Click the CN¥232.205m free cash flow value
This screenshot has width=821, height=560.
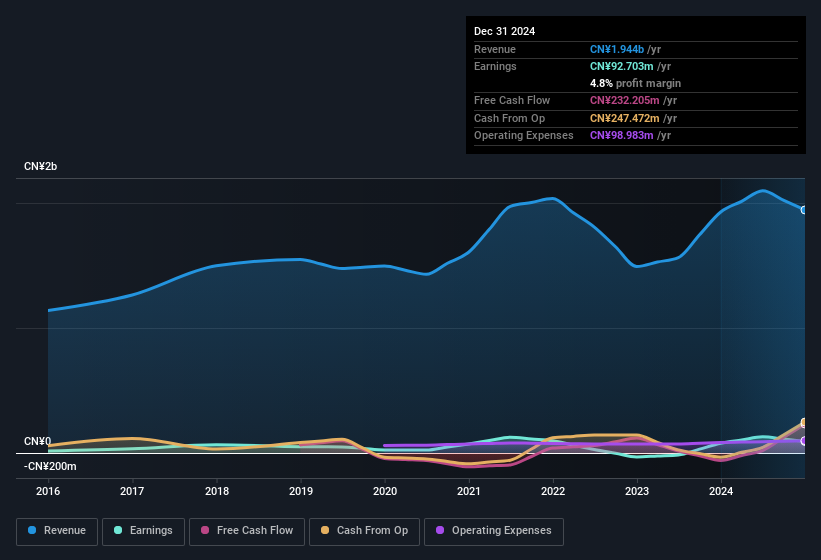(x=625, y=100)
